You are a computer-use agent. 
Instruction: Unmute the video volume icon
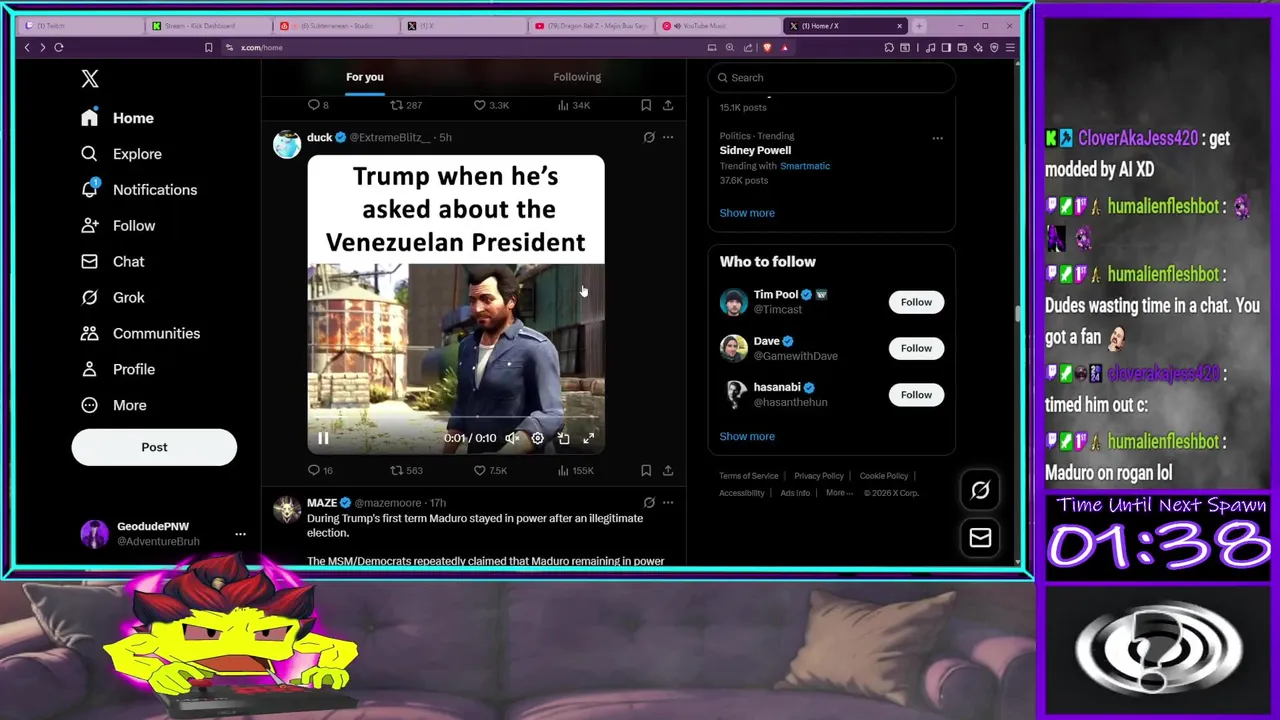(x=512, y=438)
